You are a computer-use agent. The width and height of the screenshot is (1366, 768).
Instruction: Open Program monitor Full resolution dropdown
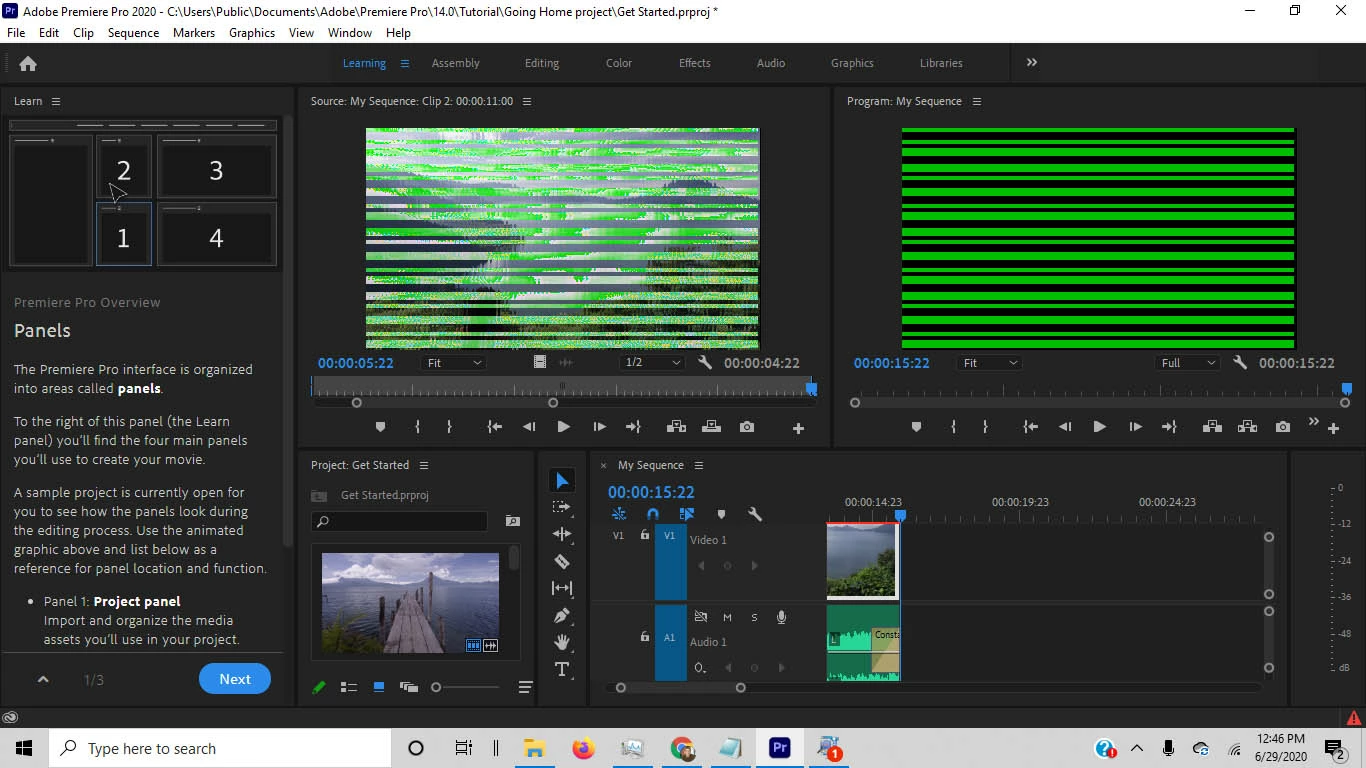[x=1188, y=363]
